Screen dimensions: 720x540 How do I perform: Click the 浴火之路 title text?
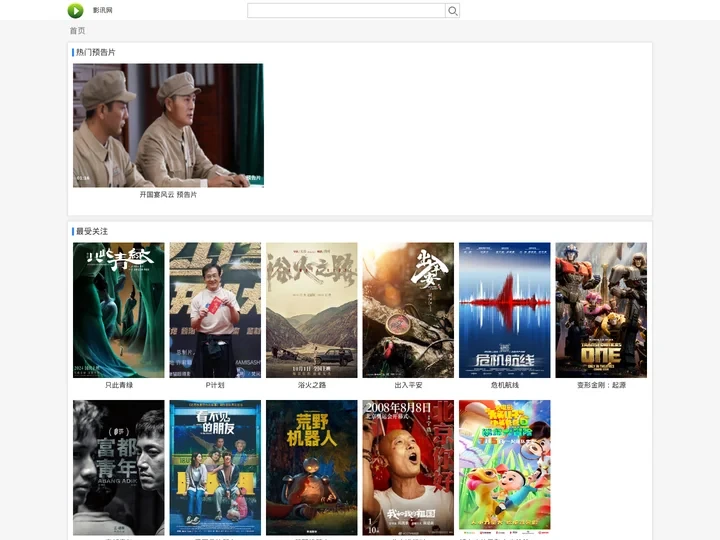(x=311, y=385)
